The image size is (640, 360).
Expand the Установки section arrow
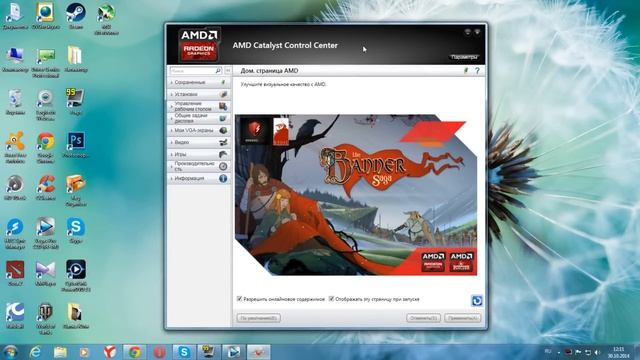(171, 94)
